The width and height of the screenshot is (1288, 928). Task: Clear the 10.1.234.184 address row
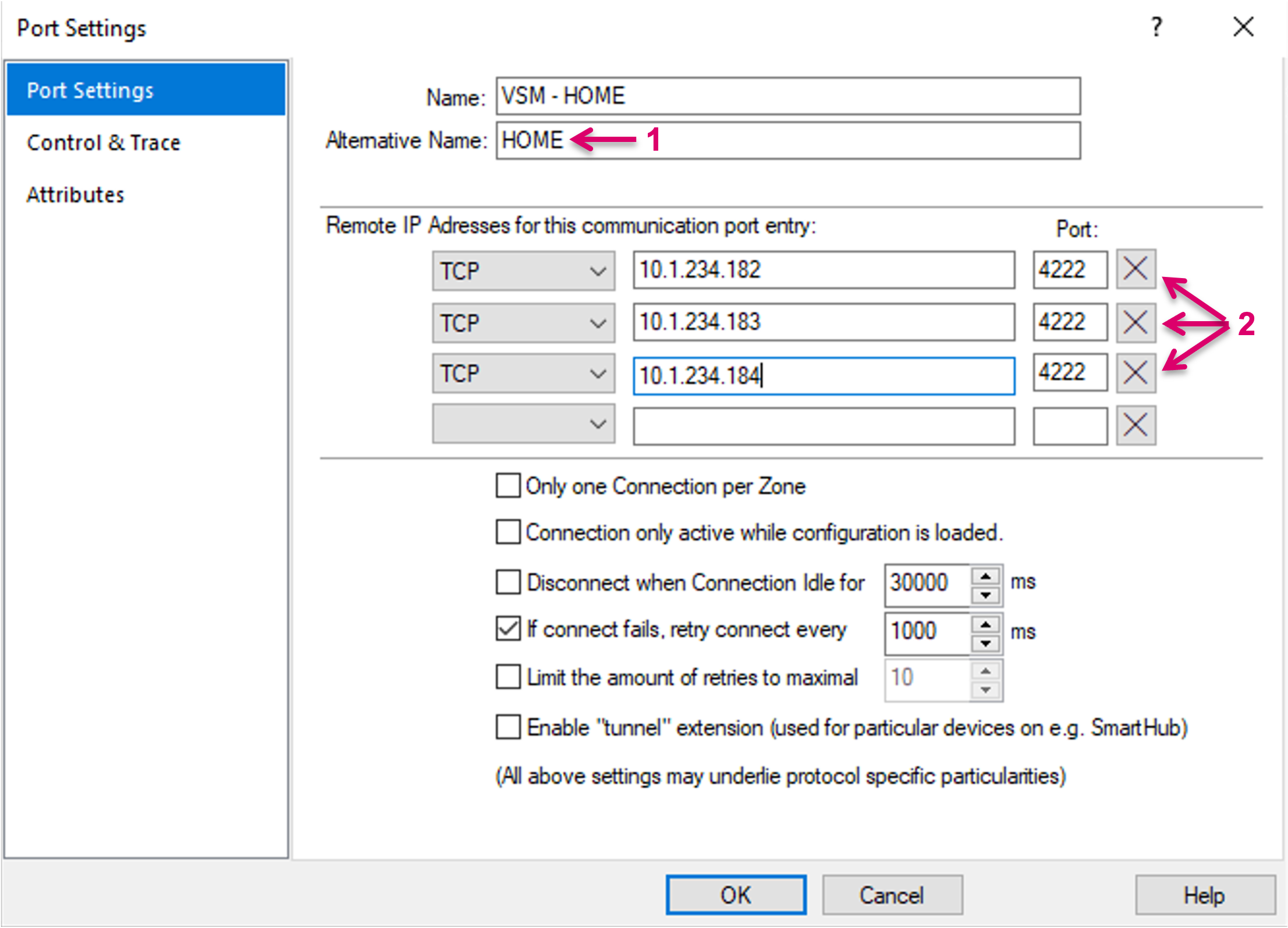point(1135,372)
